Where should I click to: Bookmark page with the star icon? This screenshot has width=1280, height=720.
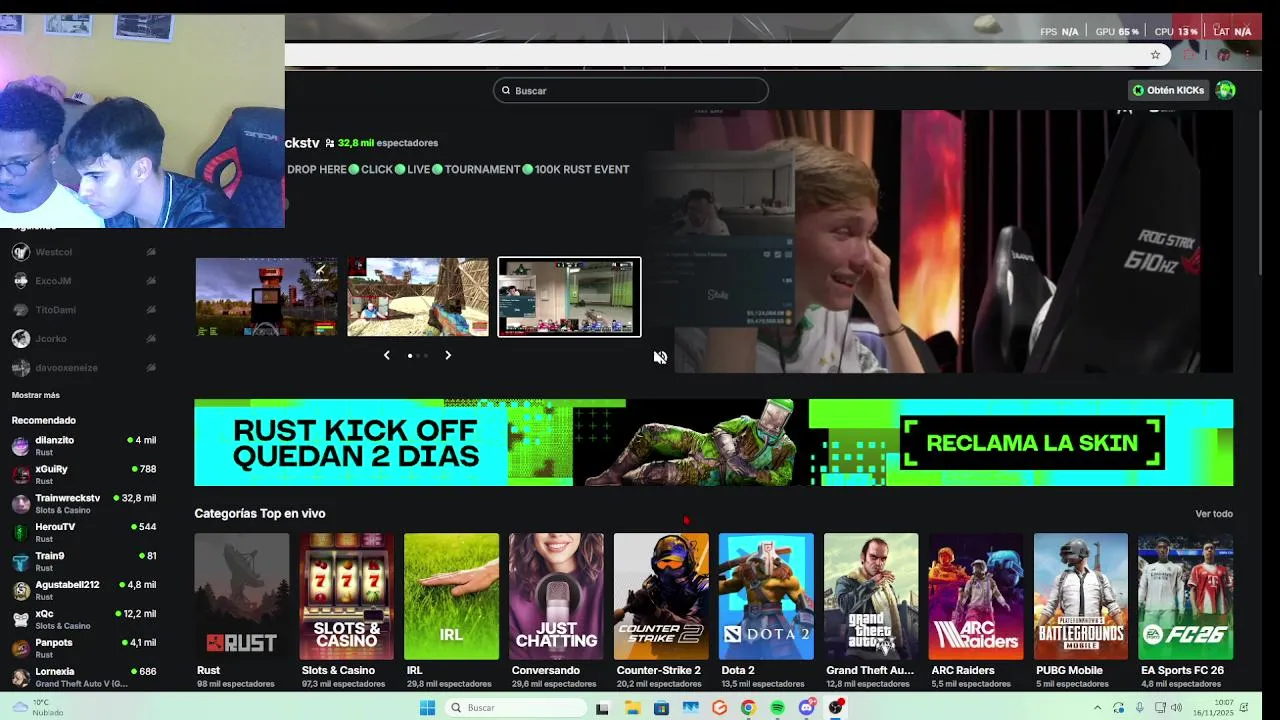(1155, 55)
